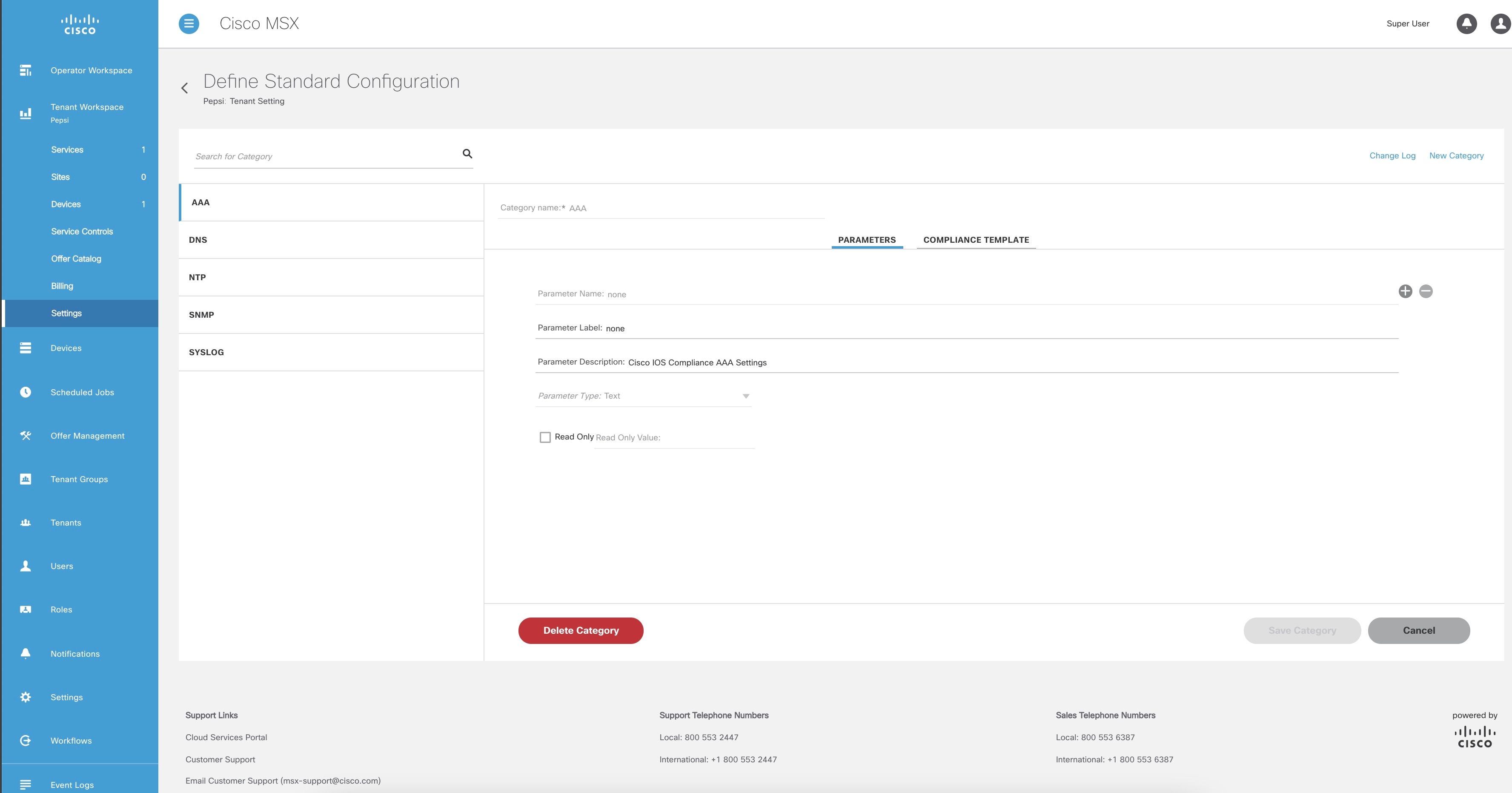Click the Event Logs list icon
This screenshot has width=1512, height=793.
click(25, 785)
